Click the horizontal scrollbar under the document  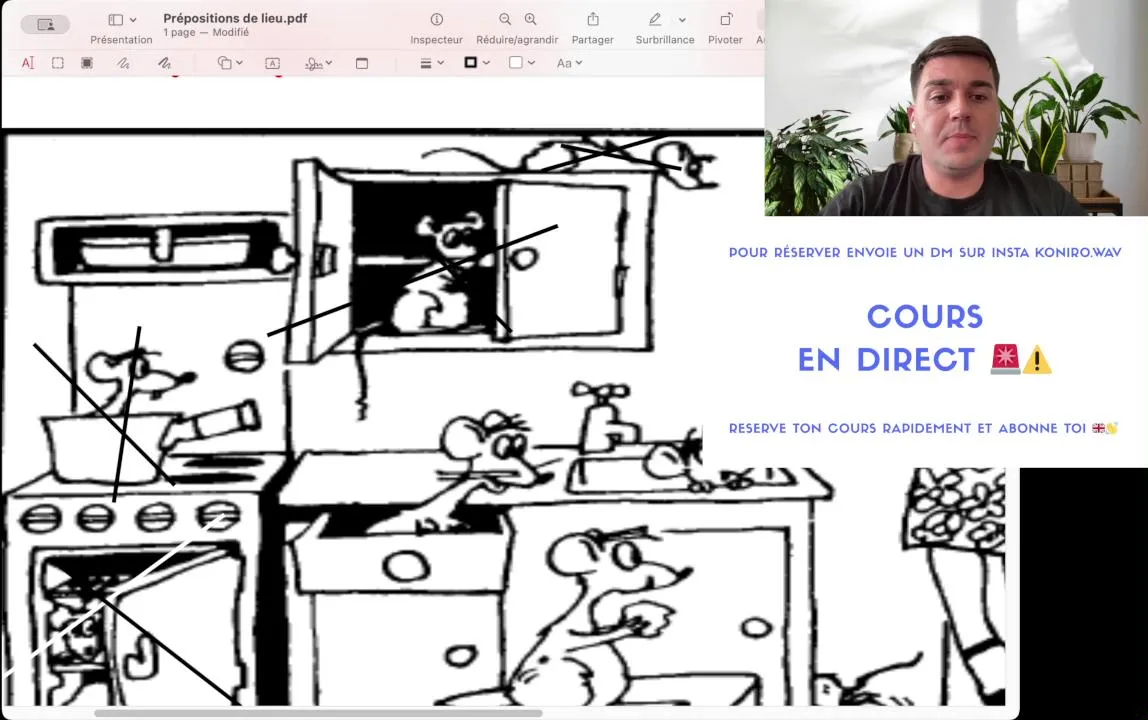[x=318, y=713]
